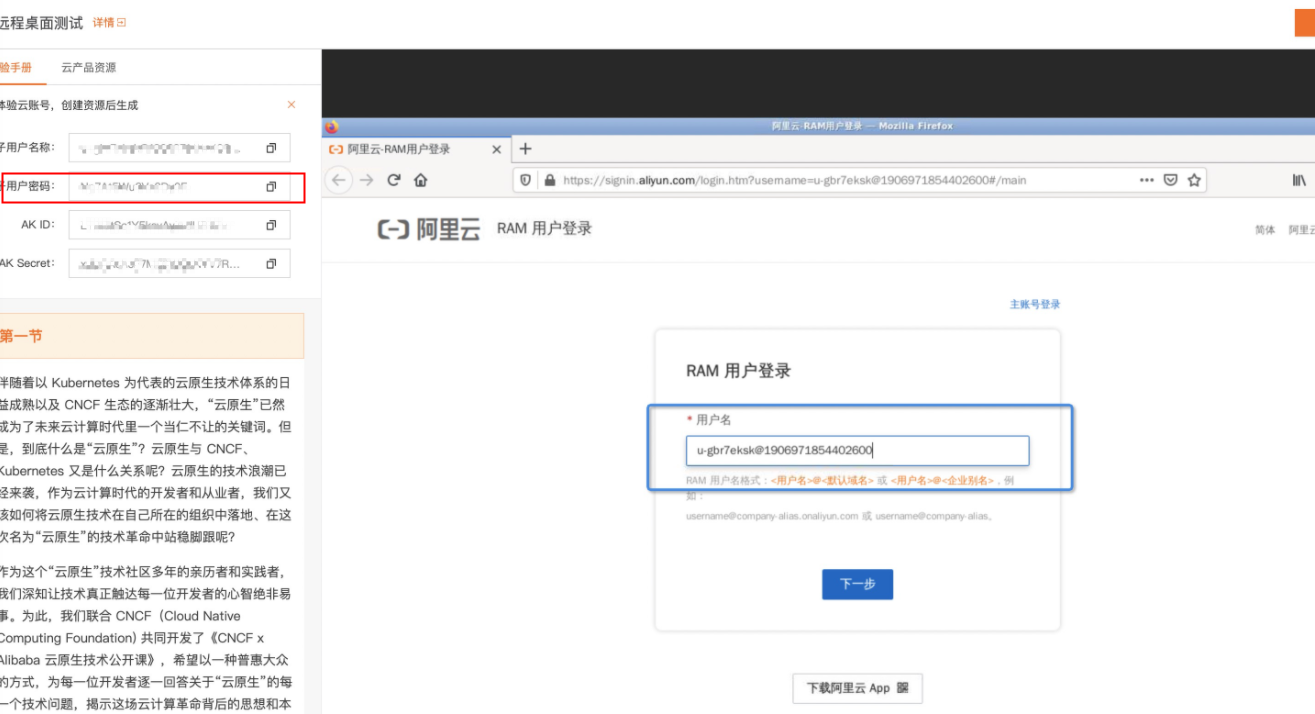Click the RAM 用户登录 form heading

pyautogui.click(x=738, y=371)
